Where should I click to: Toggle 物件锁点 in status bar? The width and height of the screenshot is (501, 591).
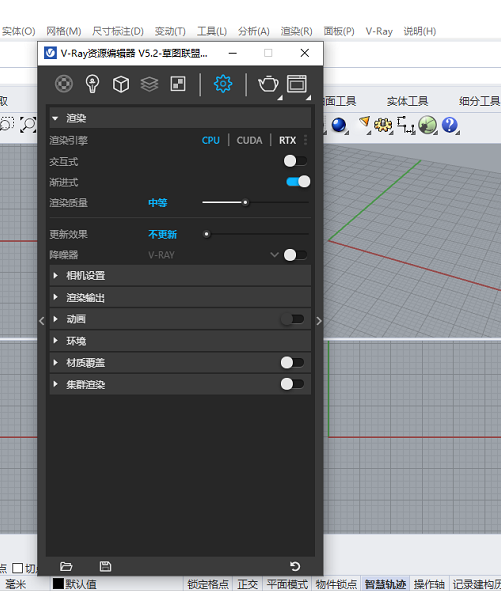tap(336, 584)
